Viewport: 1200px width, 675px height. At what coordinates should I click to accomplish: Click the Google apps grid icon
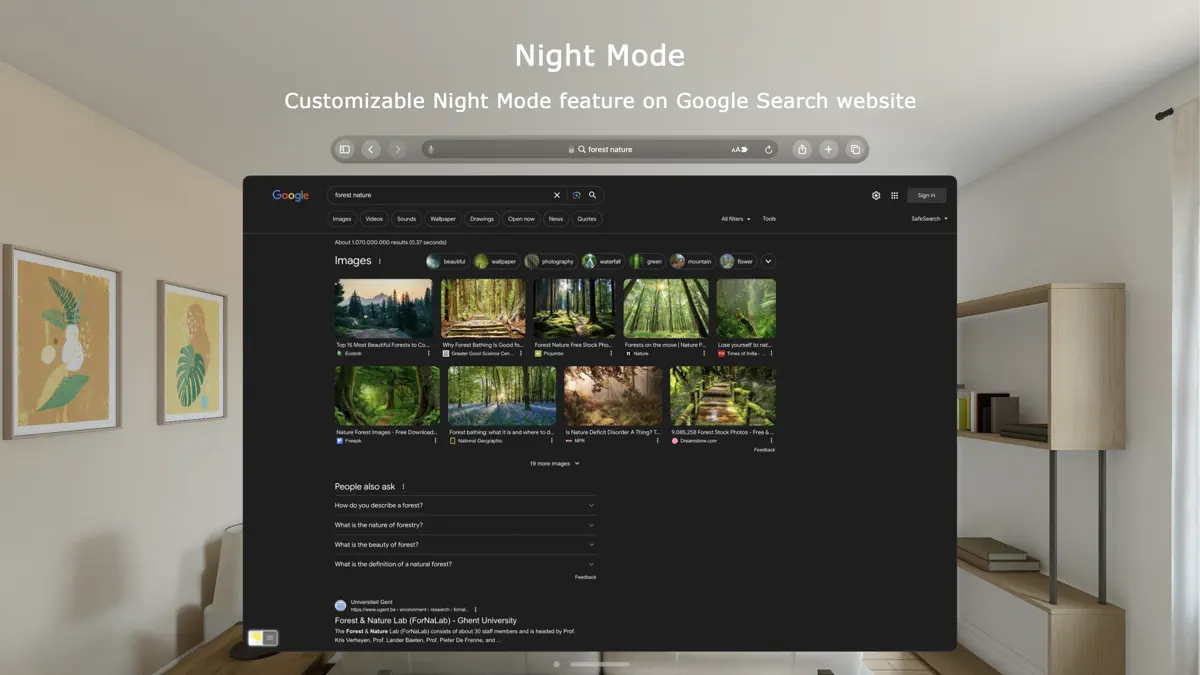pyautogui.click(x=894, y=195)
